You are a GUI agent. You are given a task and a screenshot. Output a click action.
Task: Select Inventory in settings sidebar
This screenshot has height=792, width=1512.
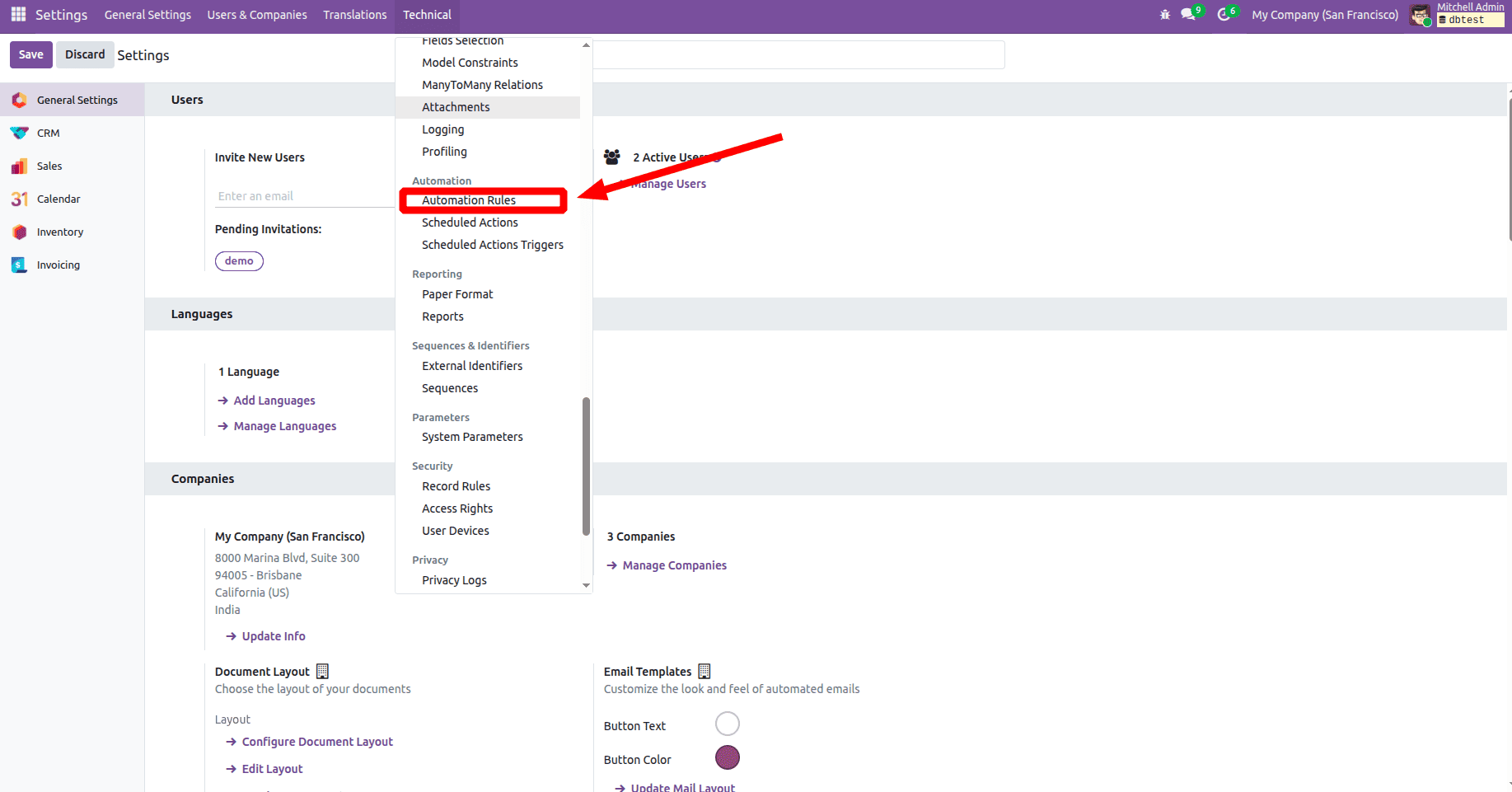click(73, 232)
